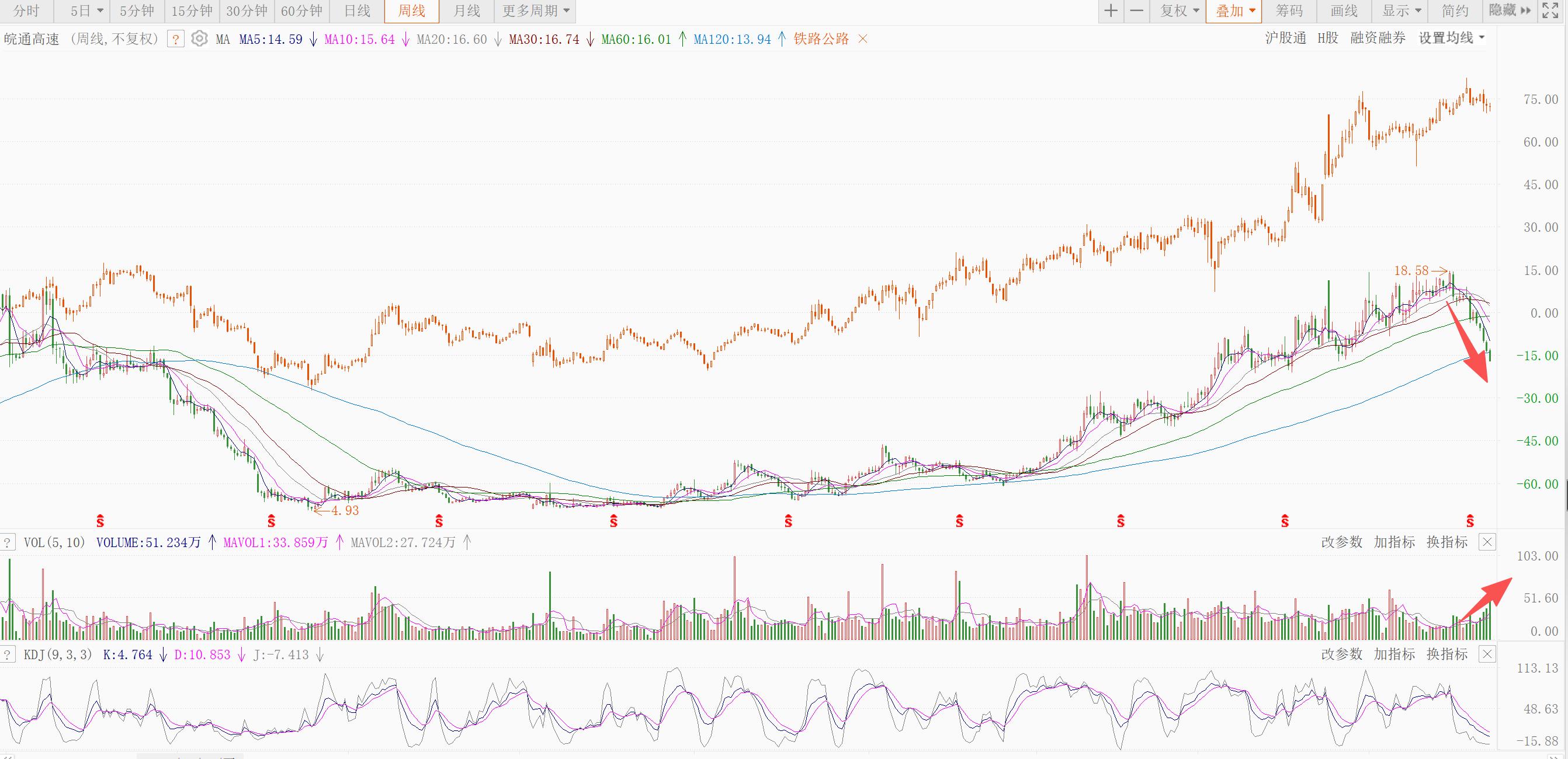Remove the 铁路公路 overlay with the X icon
This screenshot has width=1568, height=759.
pyautogui.click(x=862, y=39)
